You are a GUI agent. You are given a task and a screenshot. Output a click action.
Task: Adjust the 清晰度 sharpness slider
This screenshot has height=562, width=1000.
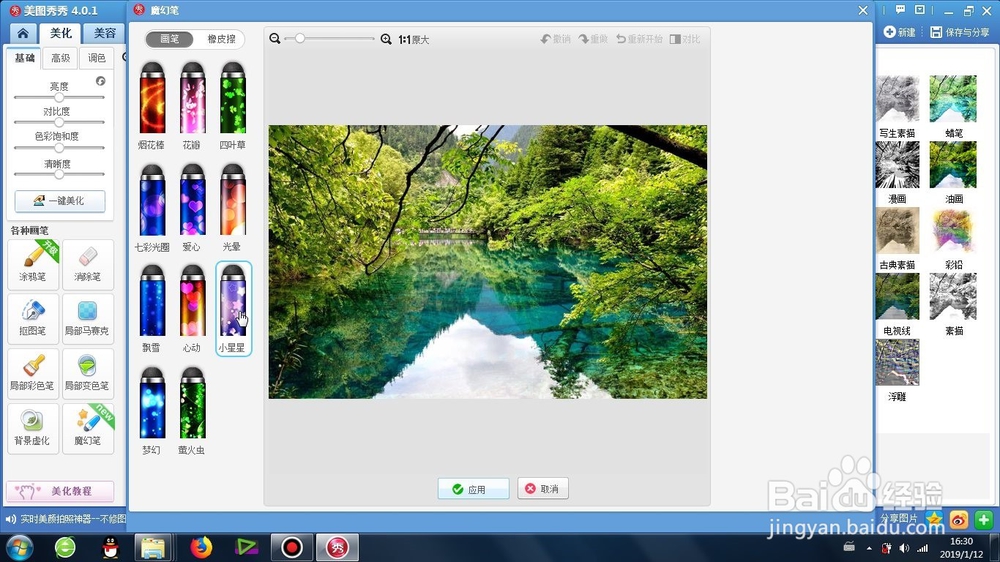[x=59, y=174]
